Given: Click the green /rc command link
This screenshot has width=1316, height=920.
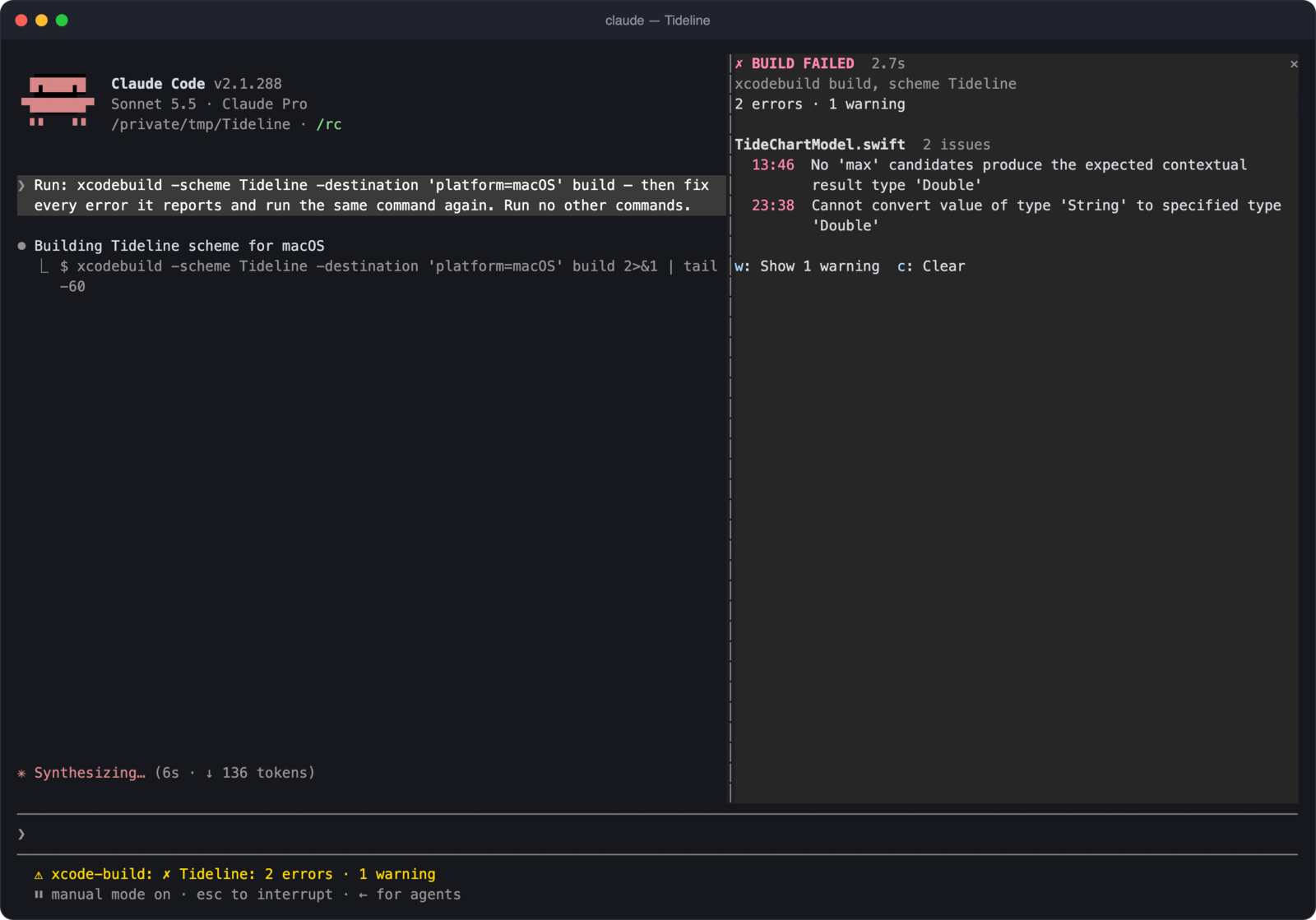Looking at the screenshot, I should [x=329, y=124].
